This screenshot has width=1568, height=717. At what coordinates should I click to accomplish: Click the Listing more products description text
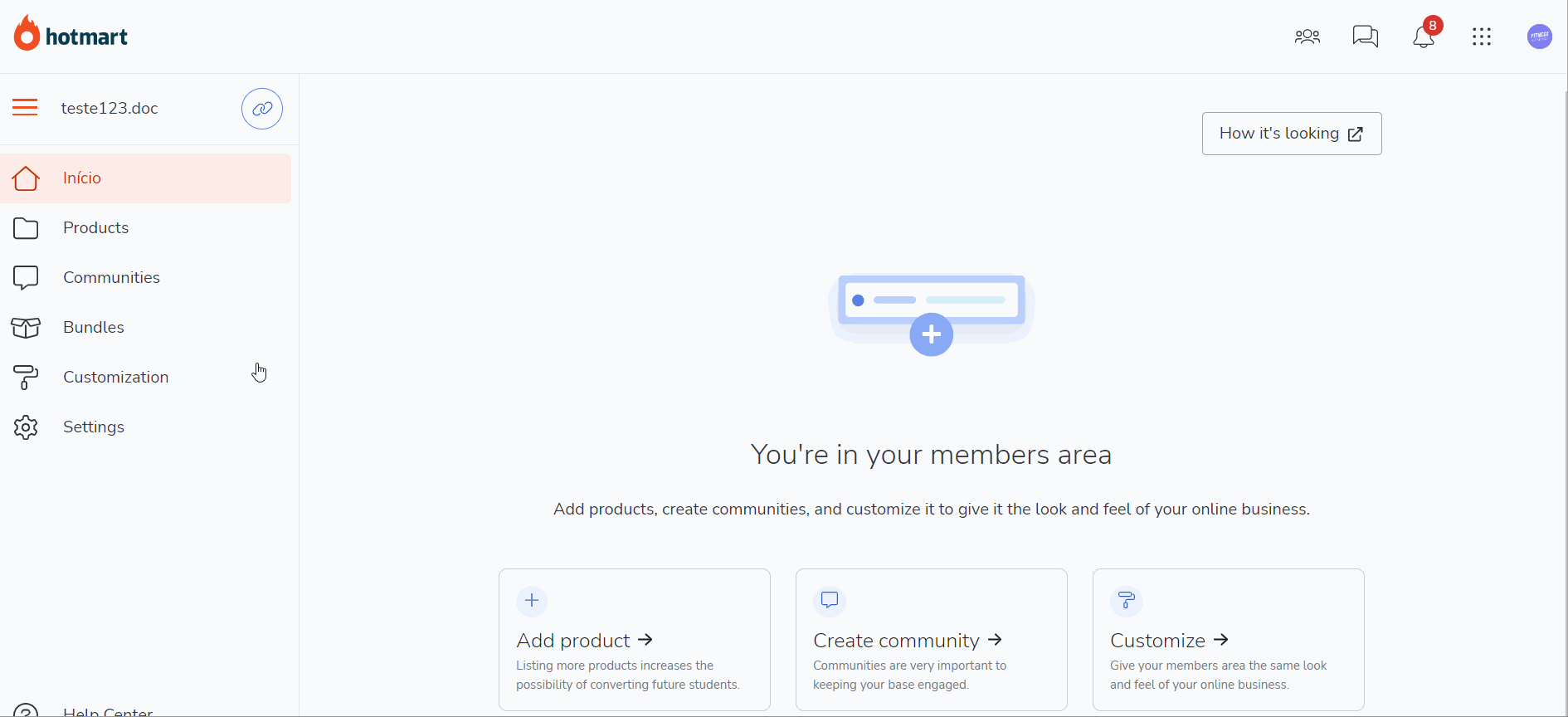(x=628, y=676)
